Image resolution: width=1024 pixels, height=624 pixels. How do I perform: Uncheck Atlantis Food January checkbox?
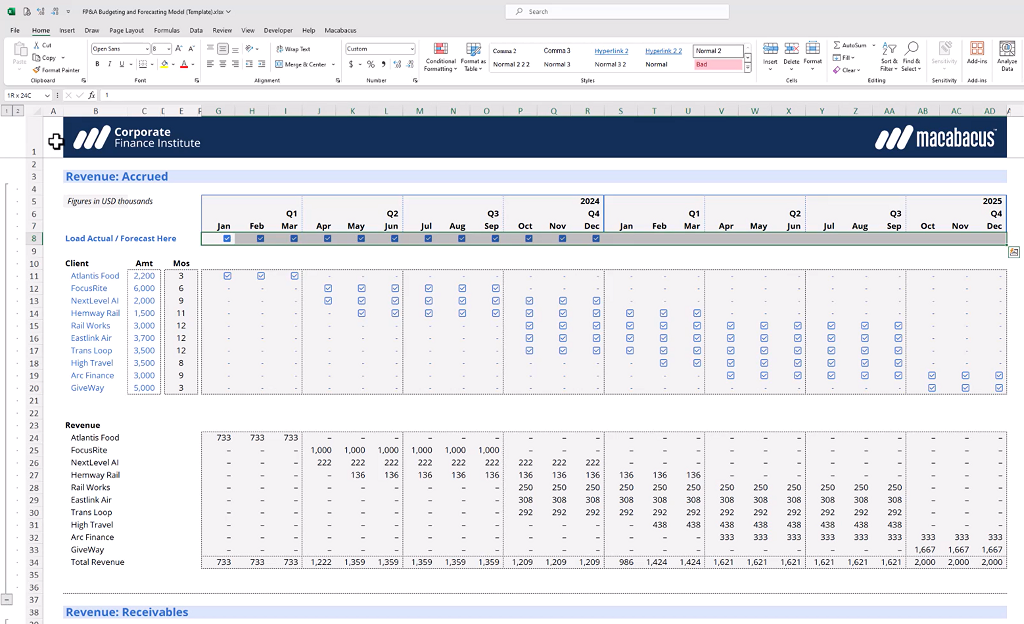click(x=227, y=276)
